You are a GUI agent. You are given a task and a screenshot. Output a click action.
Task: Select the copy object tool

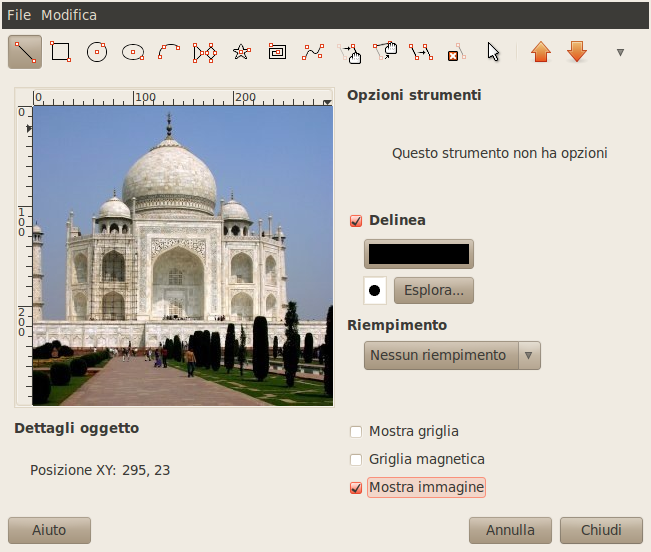pyautogui.click(x=421, y=52)
